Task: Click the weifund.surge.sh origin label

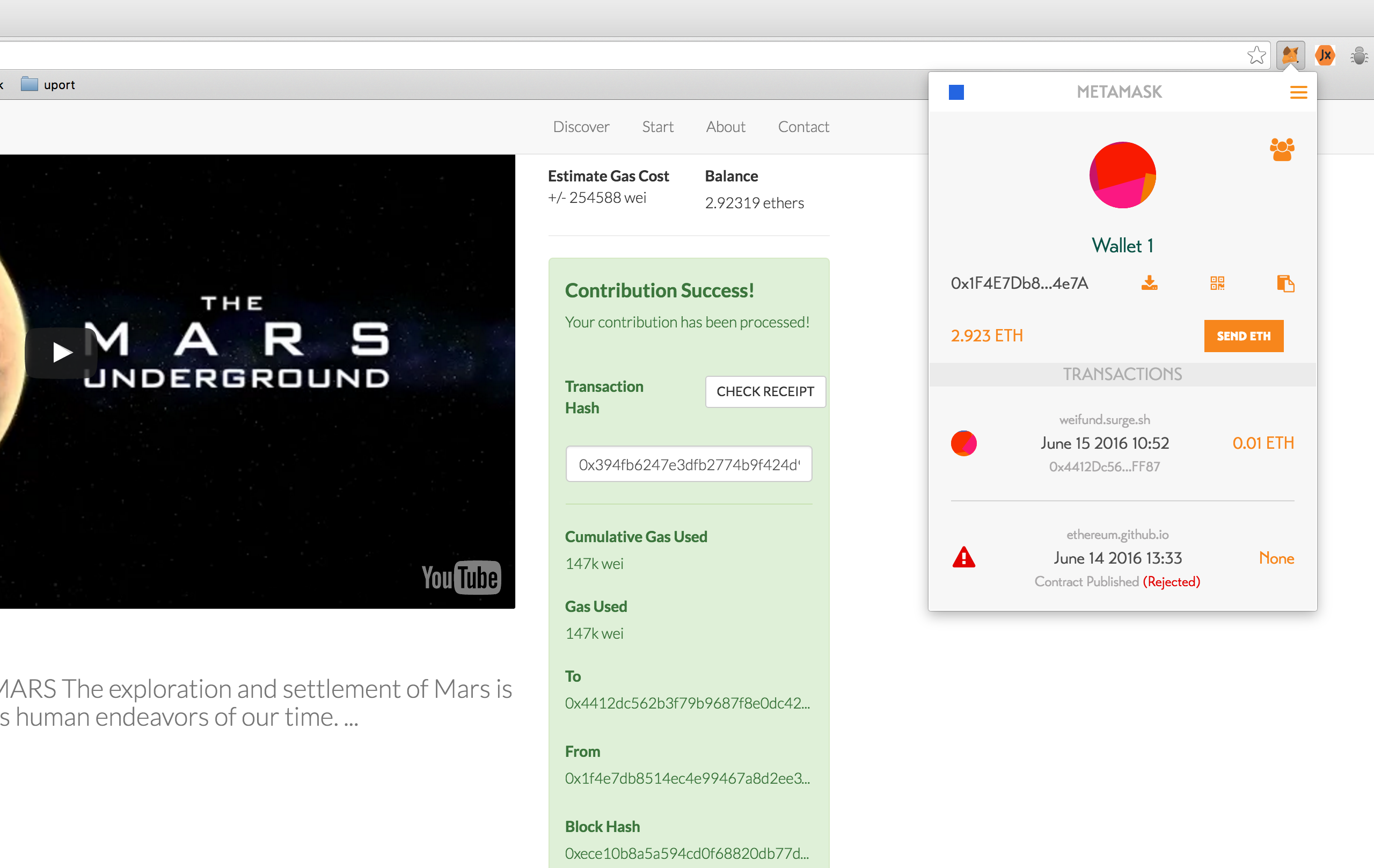Action: click(1104, 420)
